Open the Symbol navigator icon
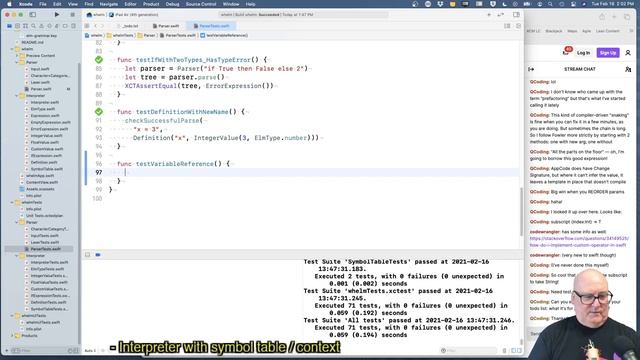Screen dimensions: 640x360 [25, 26]
